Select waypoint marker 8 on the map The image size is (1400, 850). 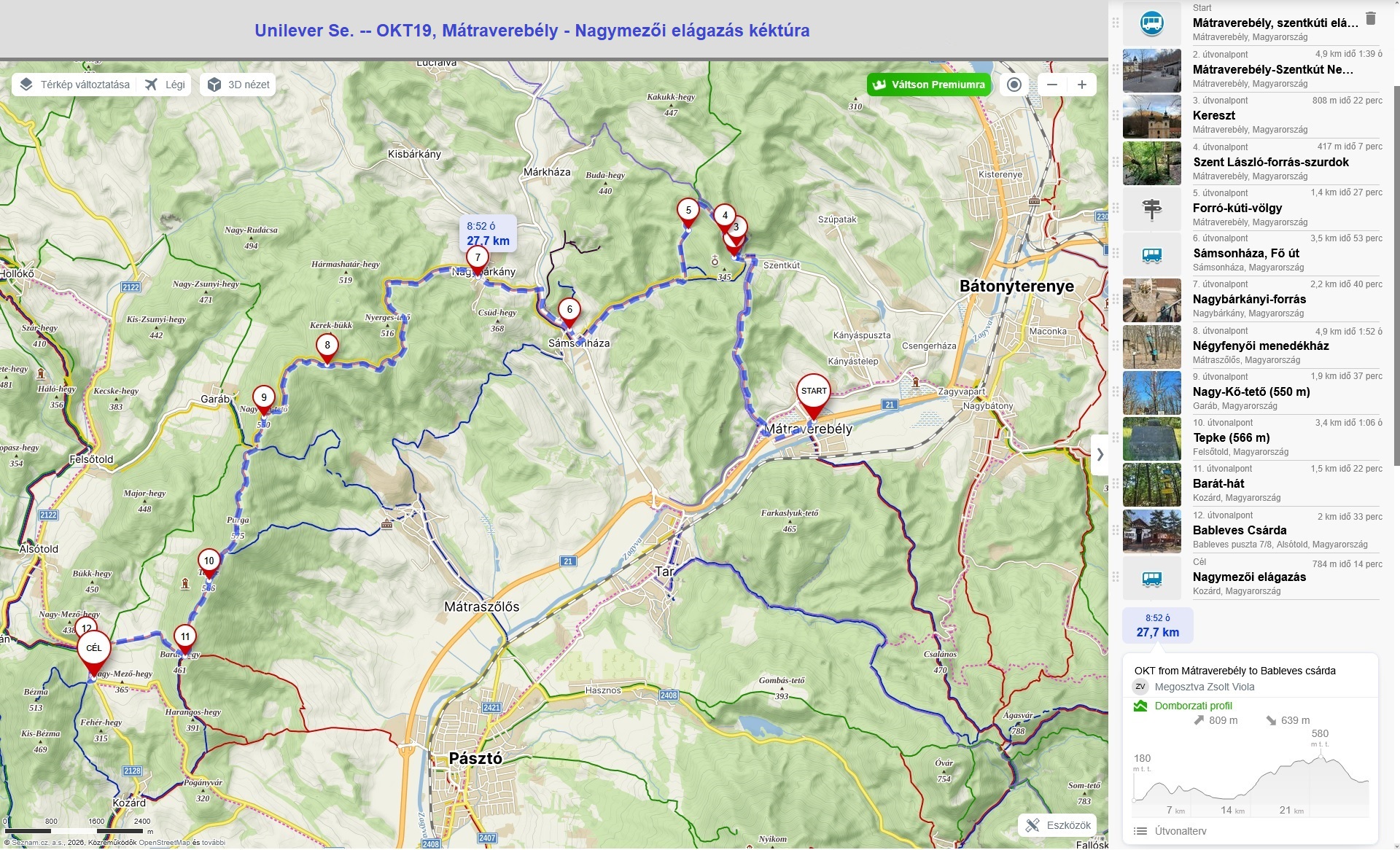pos(327,346)
